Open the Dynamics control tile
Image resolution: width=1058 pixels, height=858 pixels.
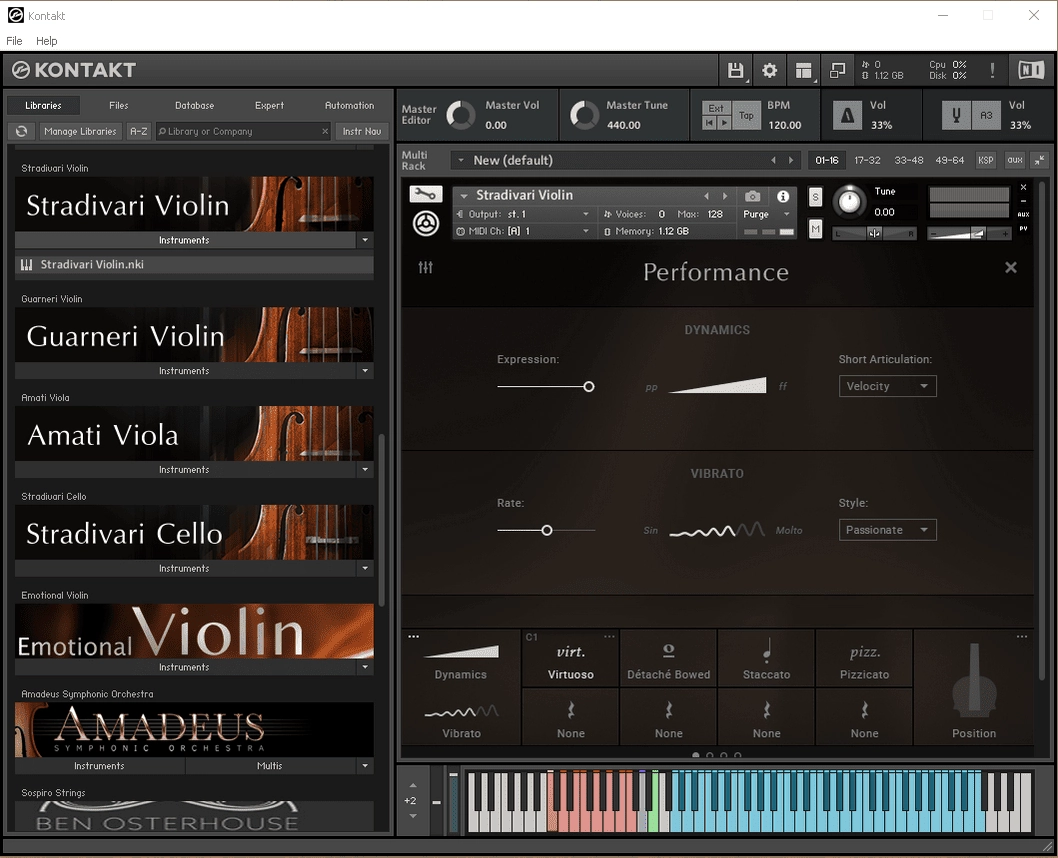point(461,661)
